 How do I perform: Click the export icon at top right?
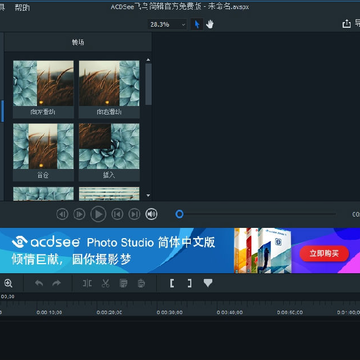347,24
